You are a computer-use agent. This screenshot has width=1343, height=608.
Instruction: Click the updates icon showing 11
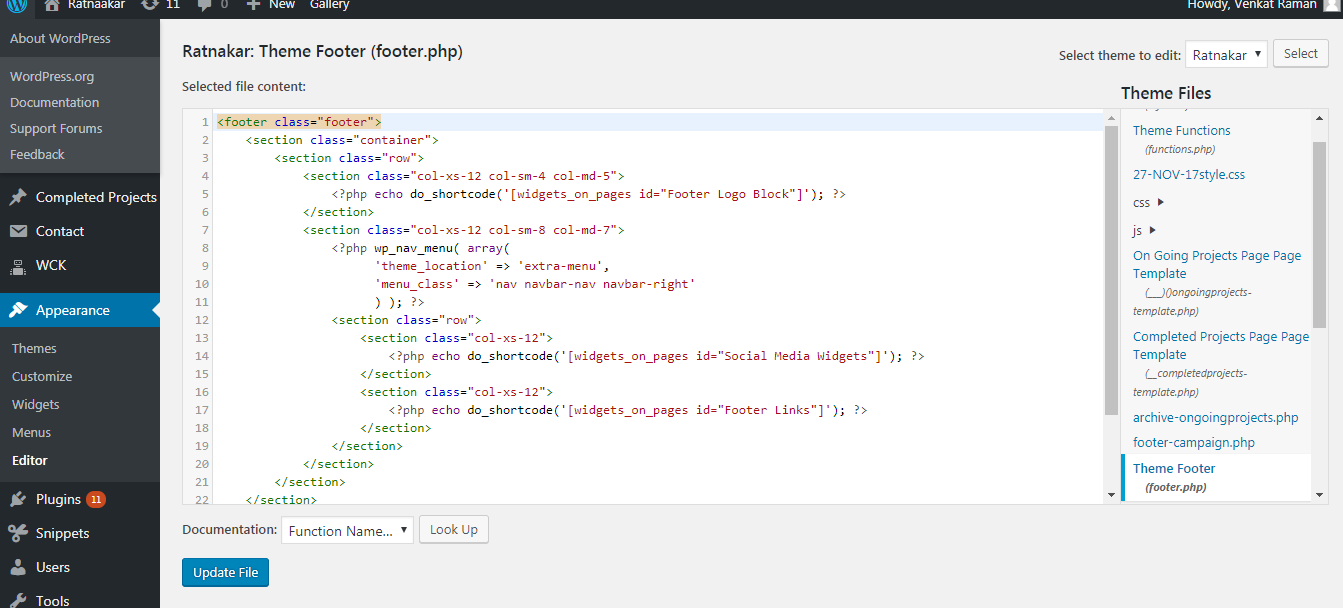(150, 5)
